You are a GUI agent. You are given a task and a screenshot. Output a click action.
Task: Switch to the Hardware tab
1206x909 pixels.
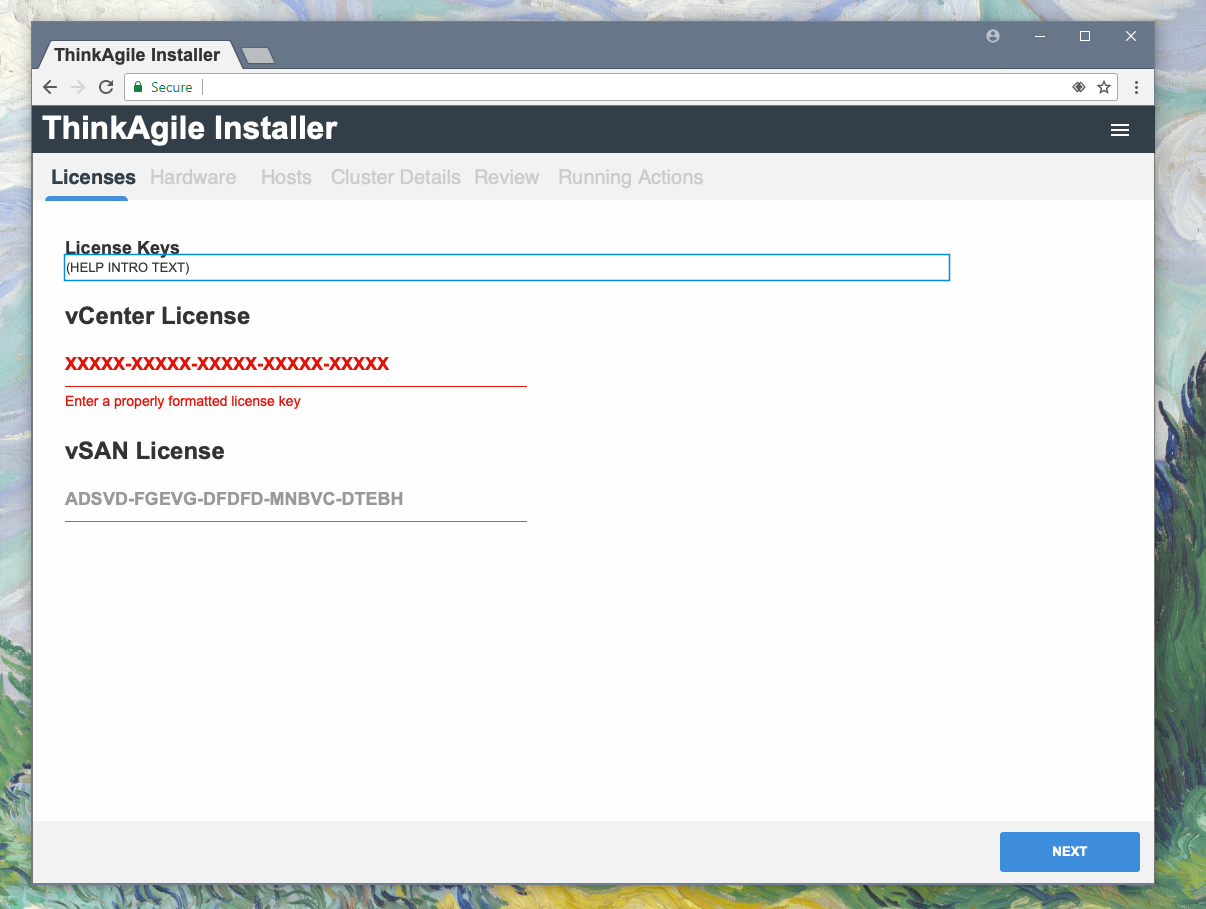[x=193, y=177]
